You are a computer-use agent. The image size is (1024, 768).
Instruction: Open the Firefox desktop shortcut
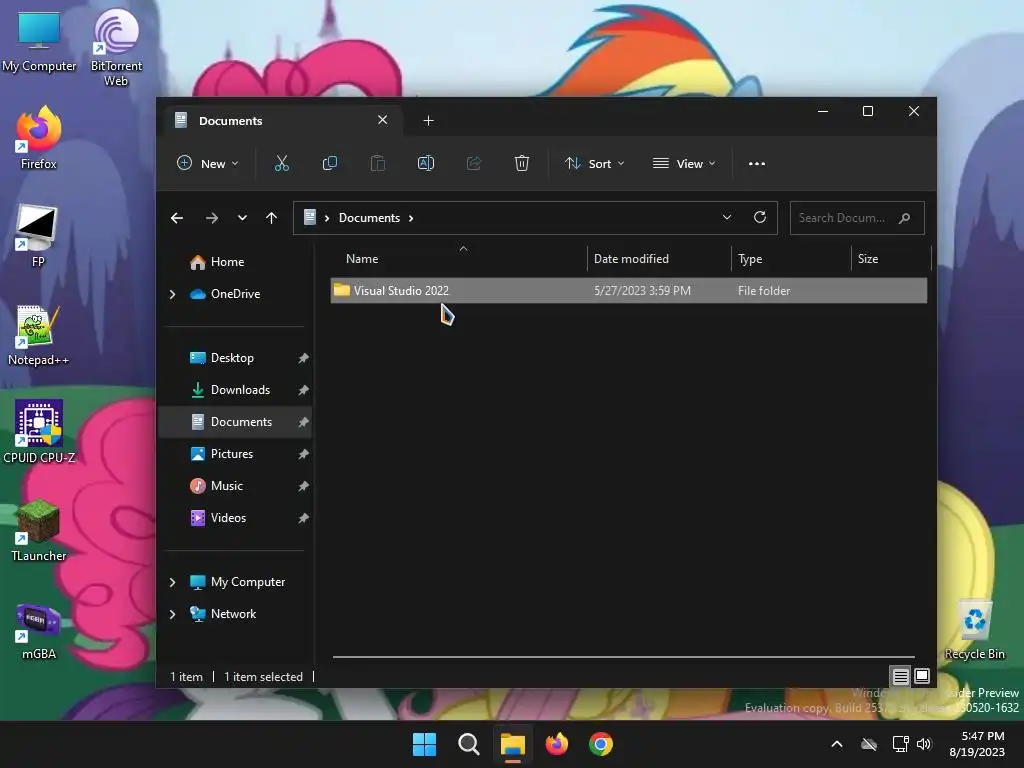tap(39, 138)
